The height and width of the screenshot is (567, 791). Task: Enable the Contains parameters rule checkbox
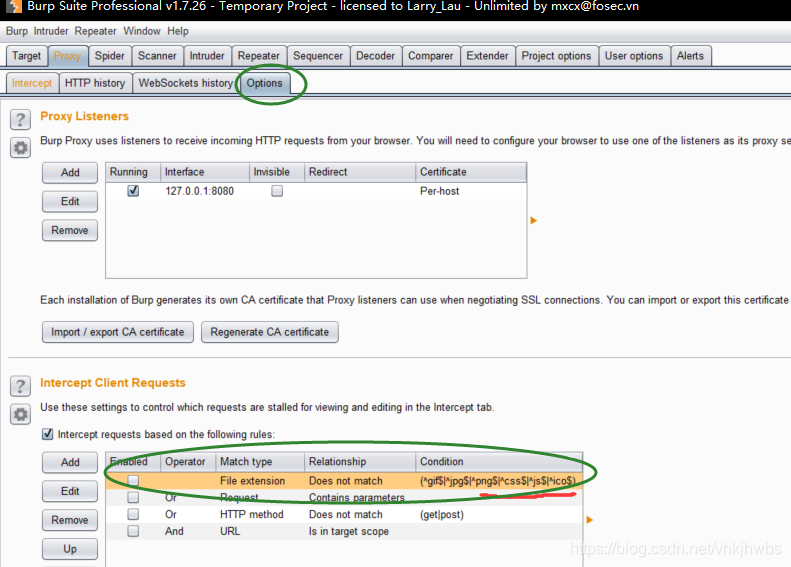[133, 497]
